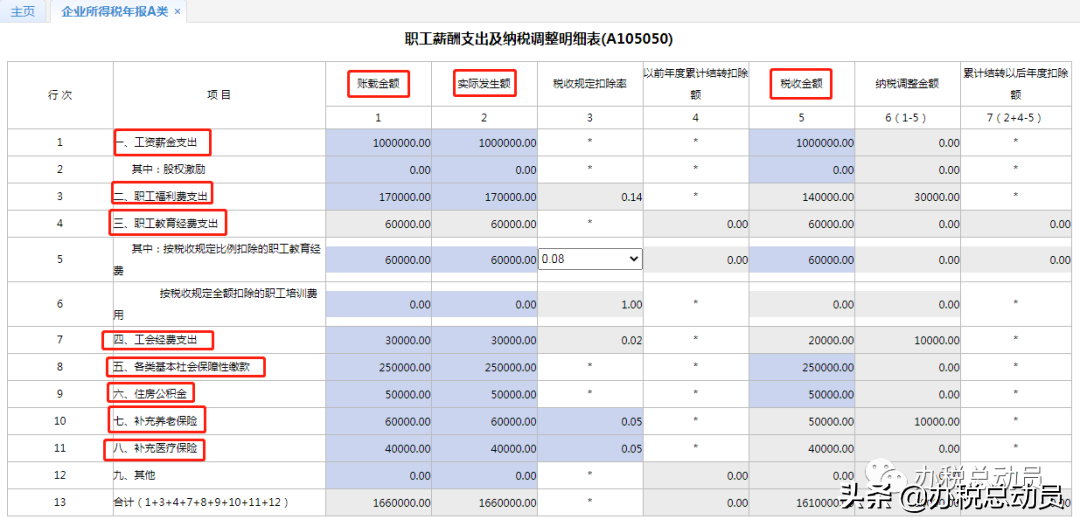This screenshot has width=1080, height=526.
Task: Click the 累计结转以后年度扣除额 header
Action: point(1015,84)
